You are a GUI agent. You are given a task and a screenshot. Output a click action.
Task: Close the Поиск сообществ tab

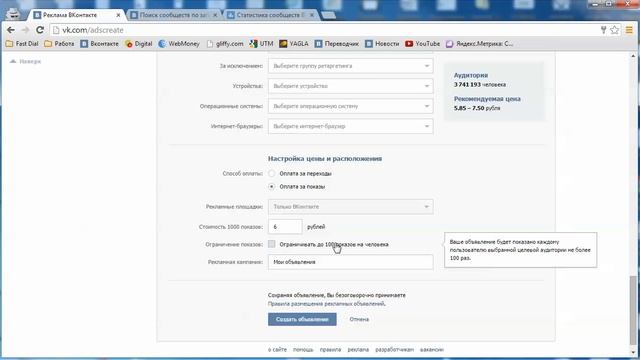point(215,15)
